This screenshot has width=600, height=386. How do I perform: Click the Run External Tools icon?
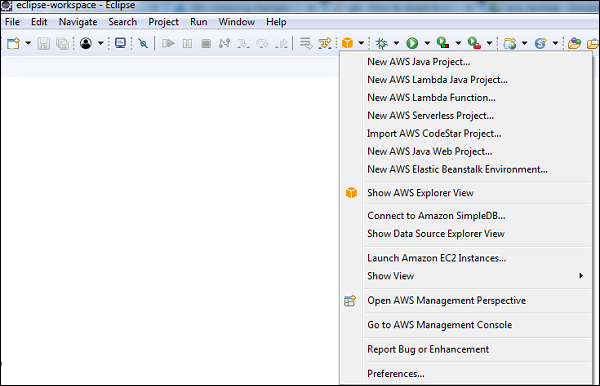474,43
